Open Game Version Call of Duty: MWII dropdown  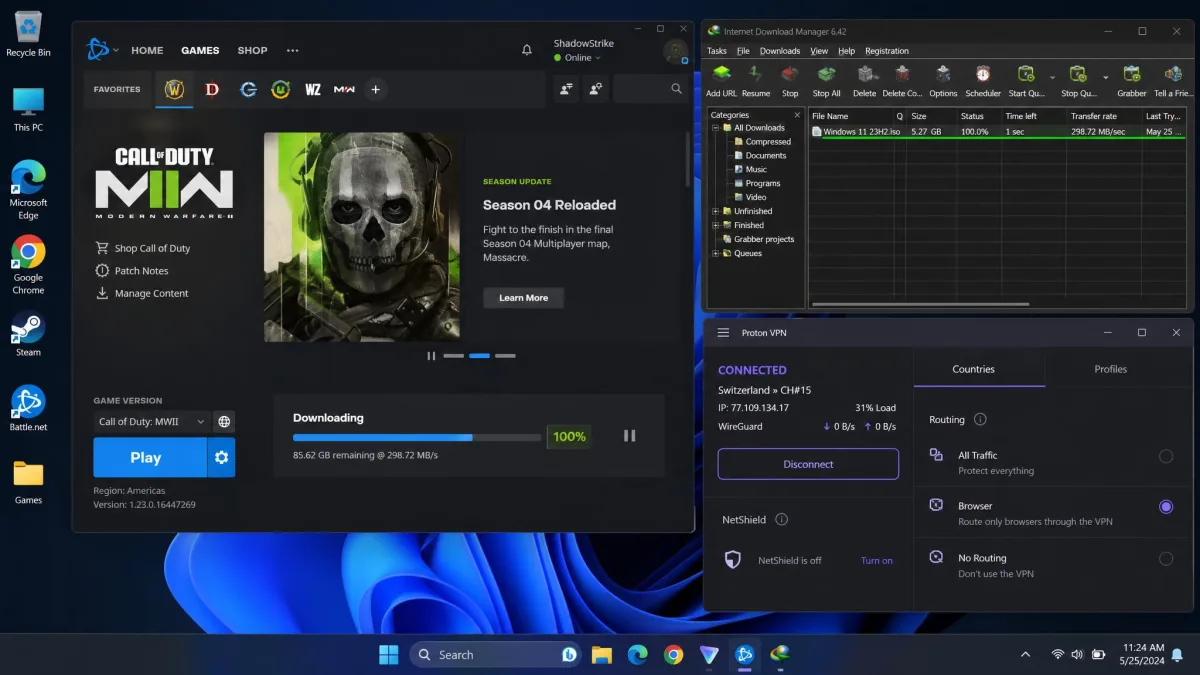click(150, 422)
